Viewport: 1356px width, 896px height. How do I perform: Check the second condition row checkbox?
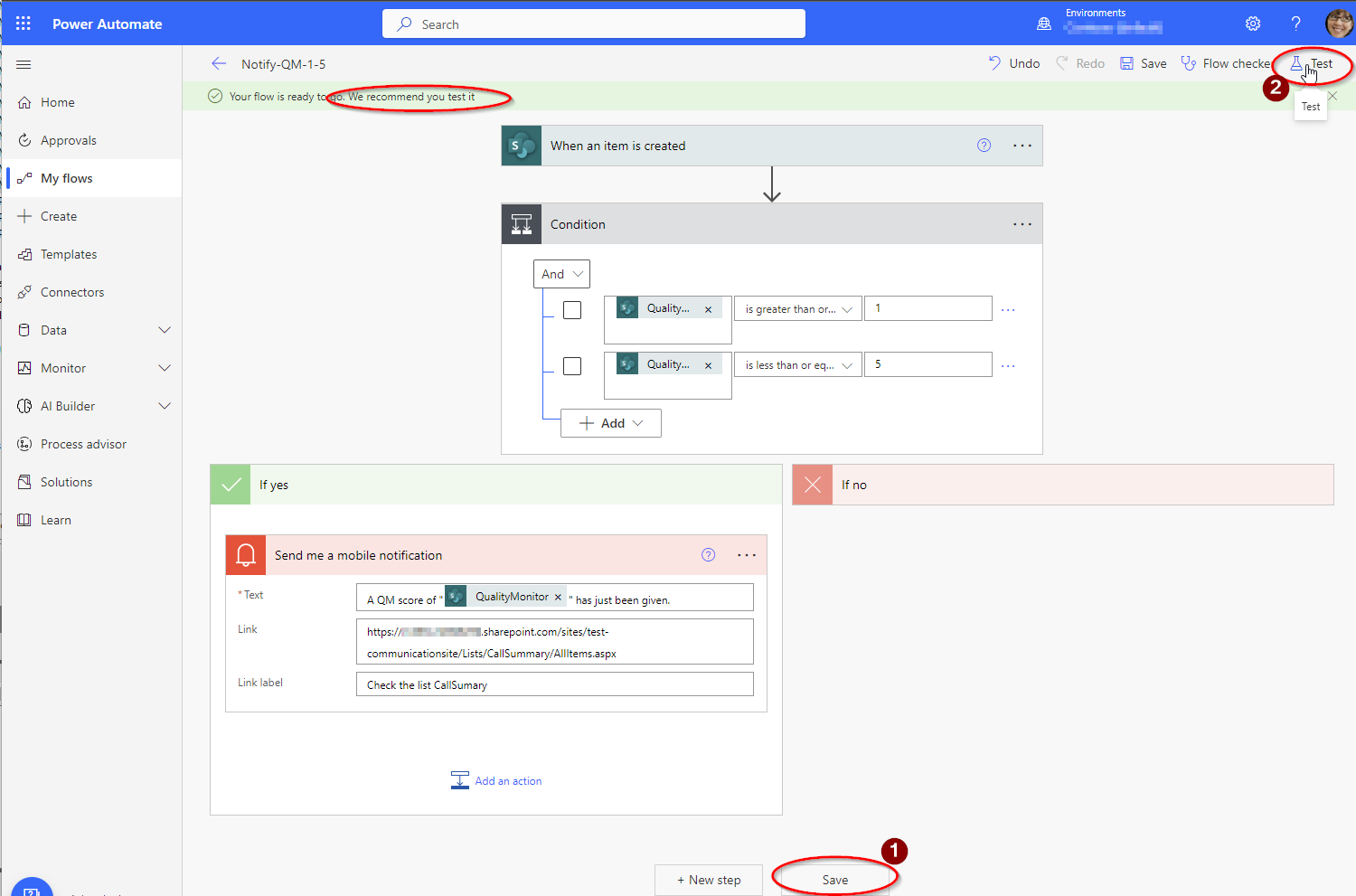tap(572, 366)
